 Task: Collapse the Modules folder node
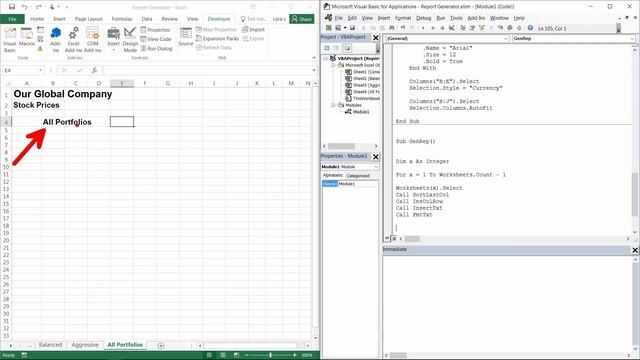(x=333, y=105)
